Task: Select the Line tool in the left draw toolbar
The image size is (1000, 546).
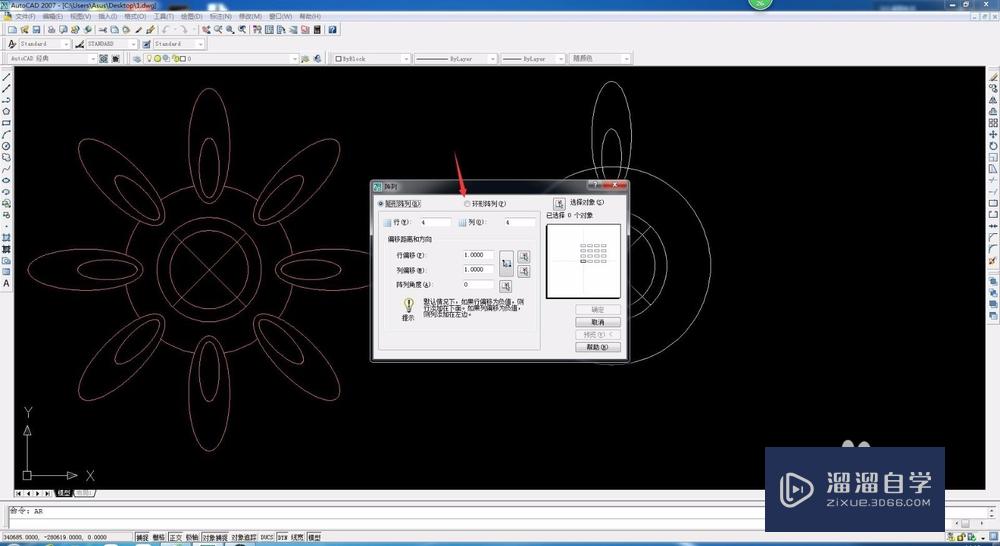Action: pos(6,78)
